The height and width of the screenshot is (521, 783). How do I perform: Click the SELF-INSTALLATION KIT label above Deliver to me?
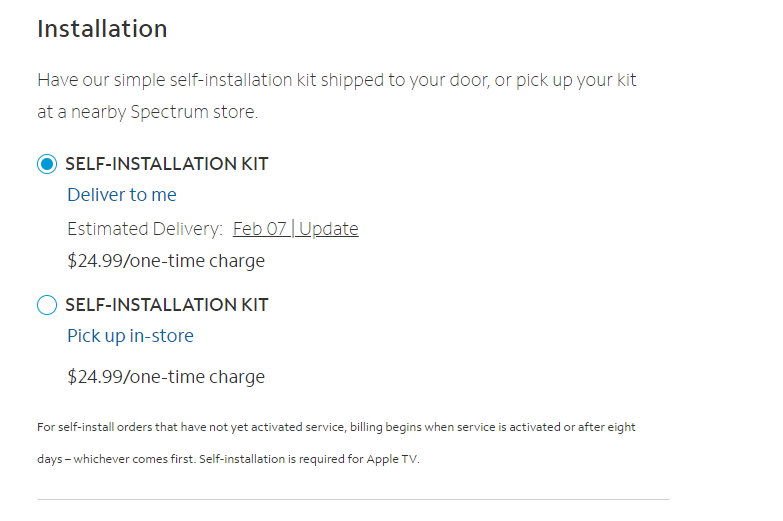167,164
